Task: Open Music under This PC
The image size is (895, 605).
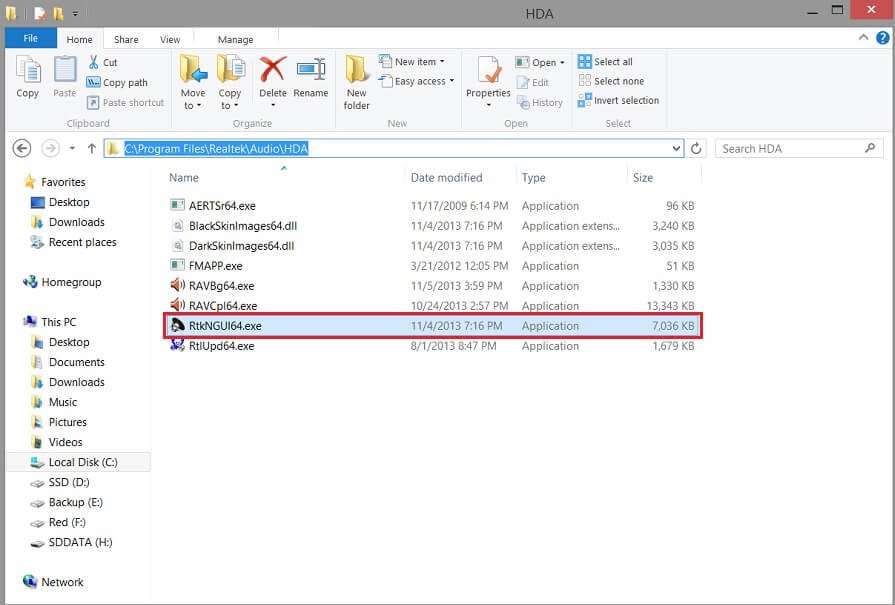Action: click(54, 402)
